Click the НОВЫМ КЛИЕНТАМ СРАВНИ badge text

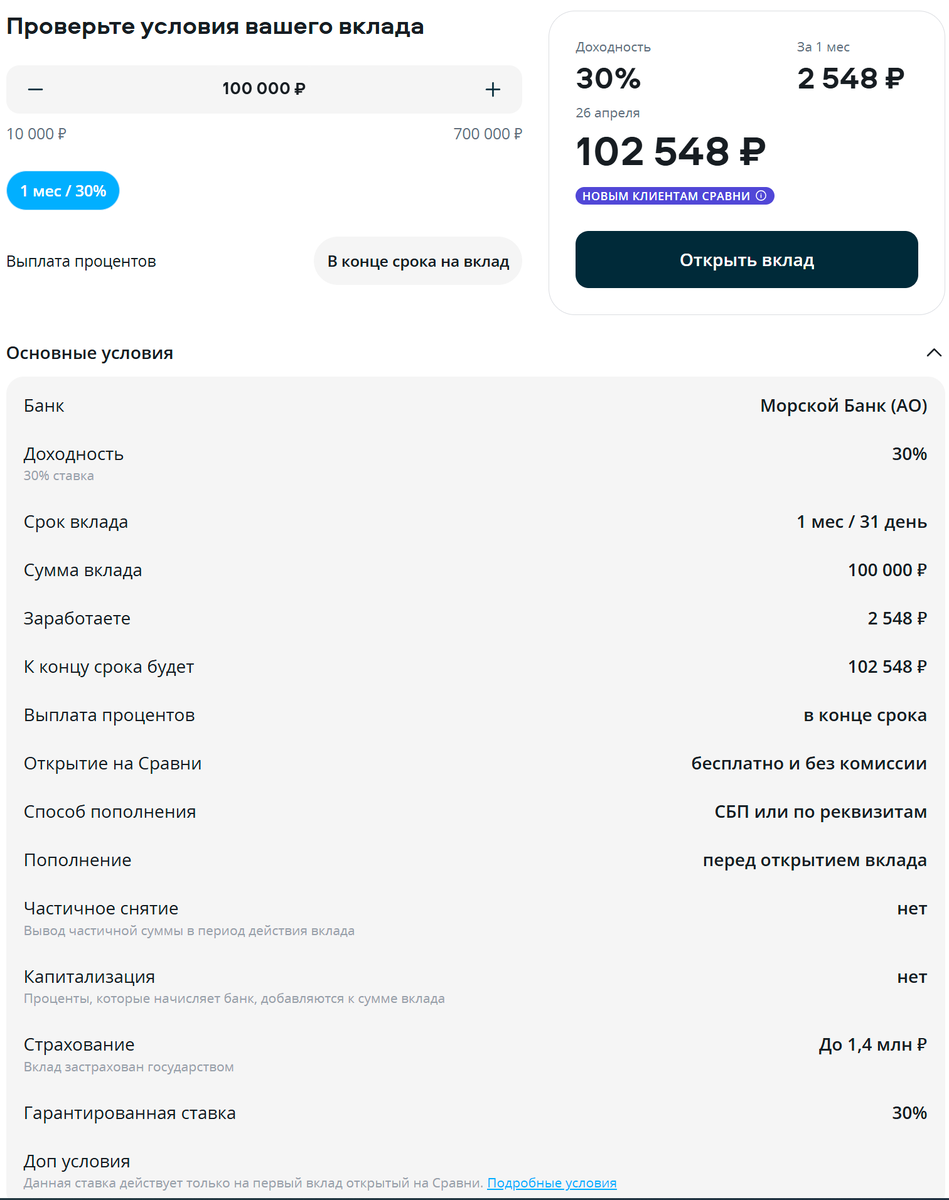[x=666, y=196]
